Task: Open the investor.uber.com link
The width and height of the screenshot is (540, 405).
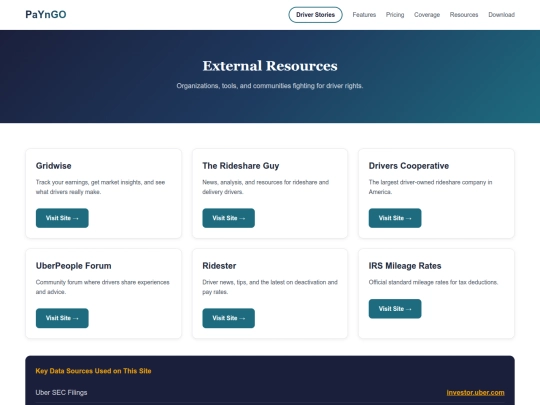Action: pos(475,393)
